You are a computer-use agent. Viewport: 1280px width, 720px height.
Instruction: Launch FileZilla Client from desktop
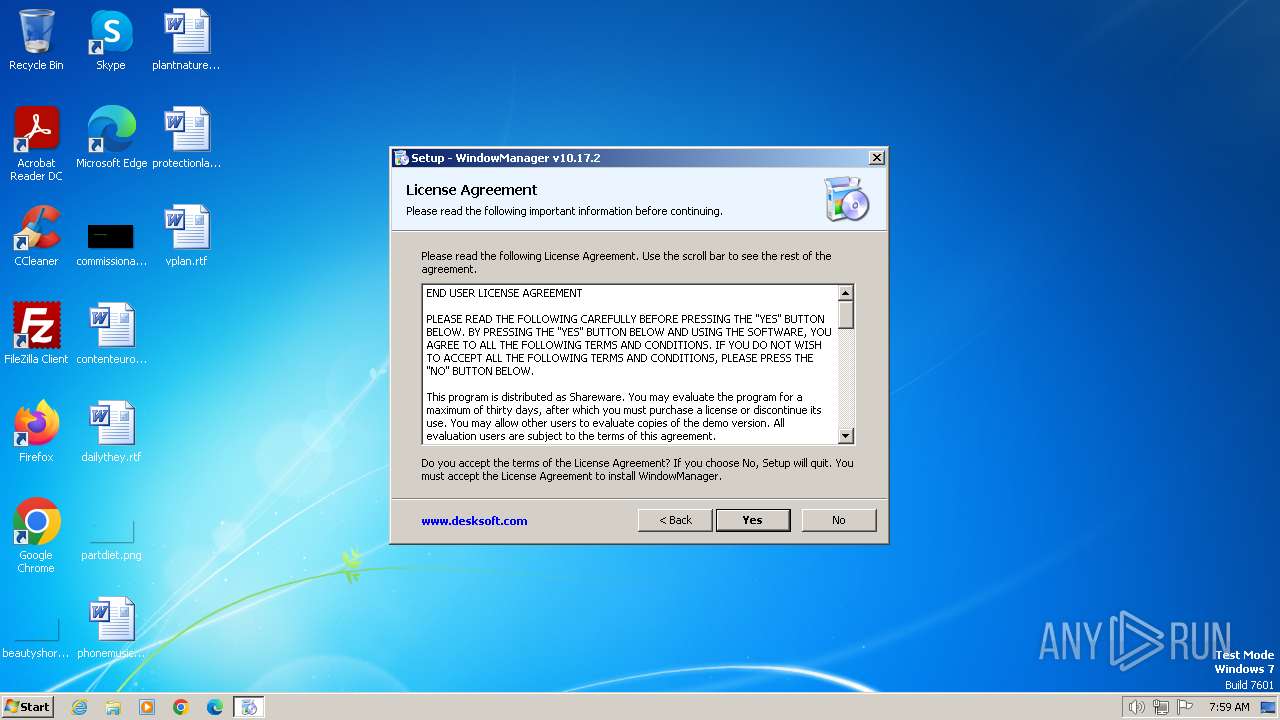click(36, 334)
